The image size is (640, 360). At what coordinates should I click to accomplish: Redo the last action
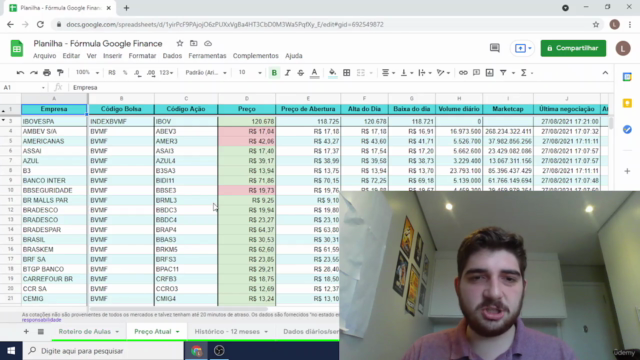[33, 73]
